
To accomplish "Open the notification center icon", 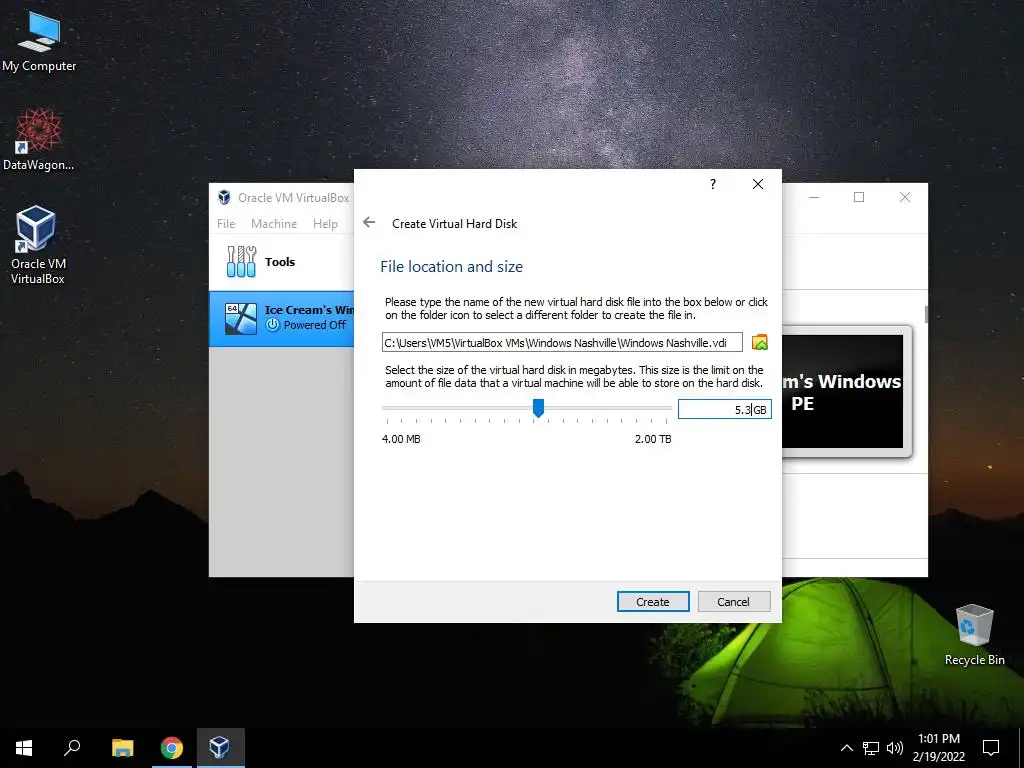I will (991, 748).
